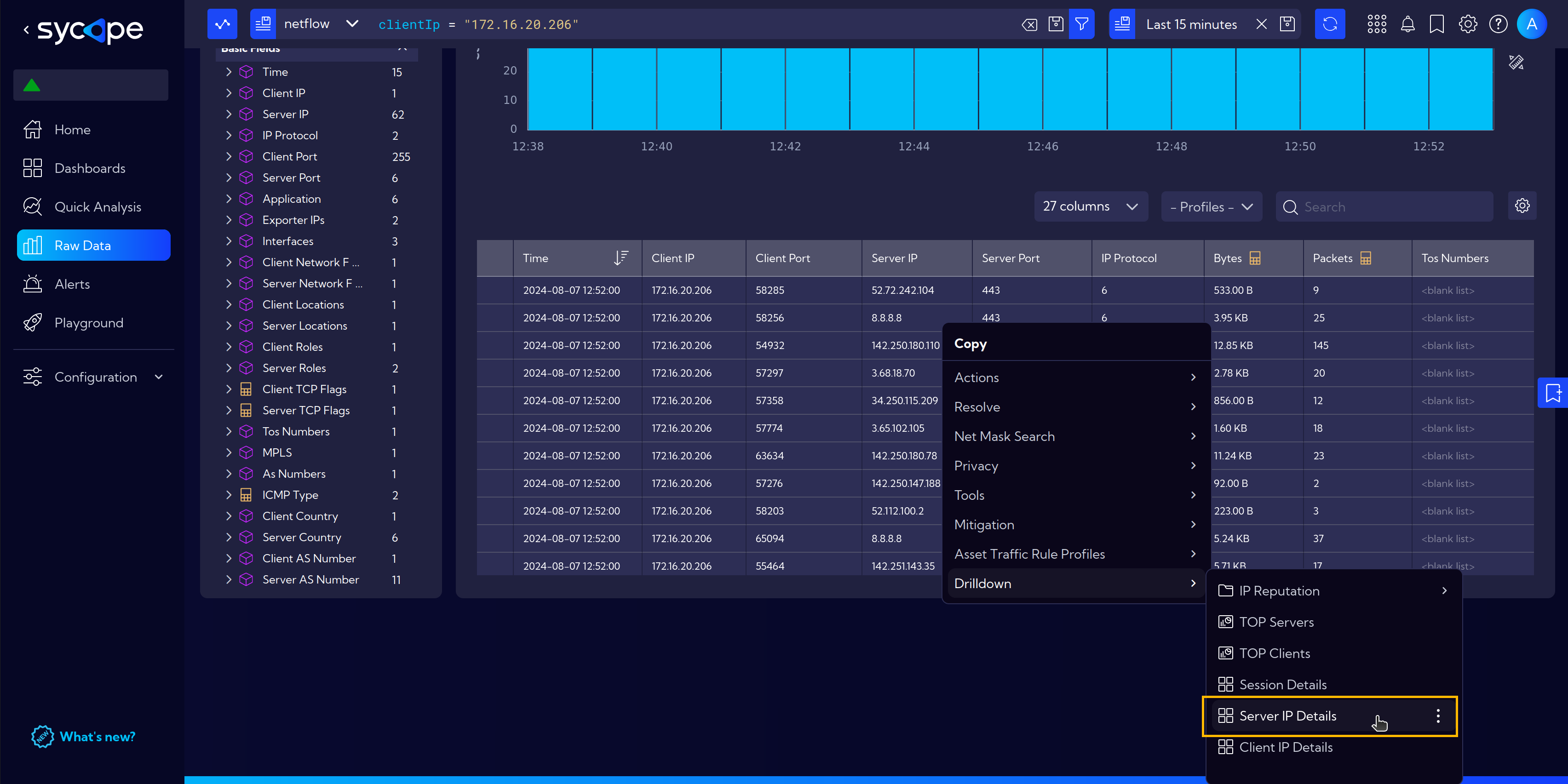Expand the Configuration menu
This screenshot has height=784, width=1568.
point(93,378)
